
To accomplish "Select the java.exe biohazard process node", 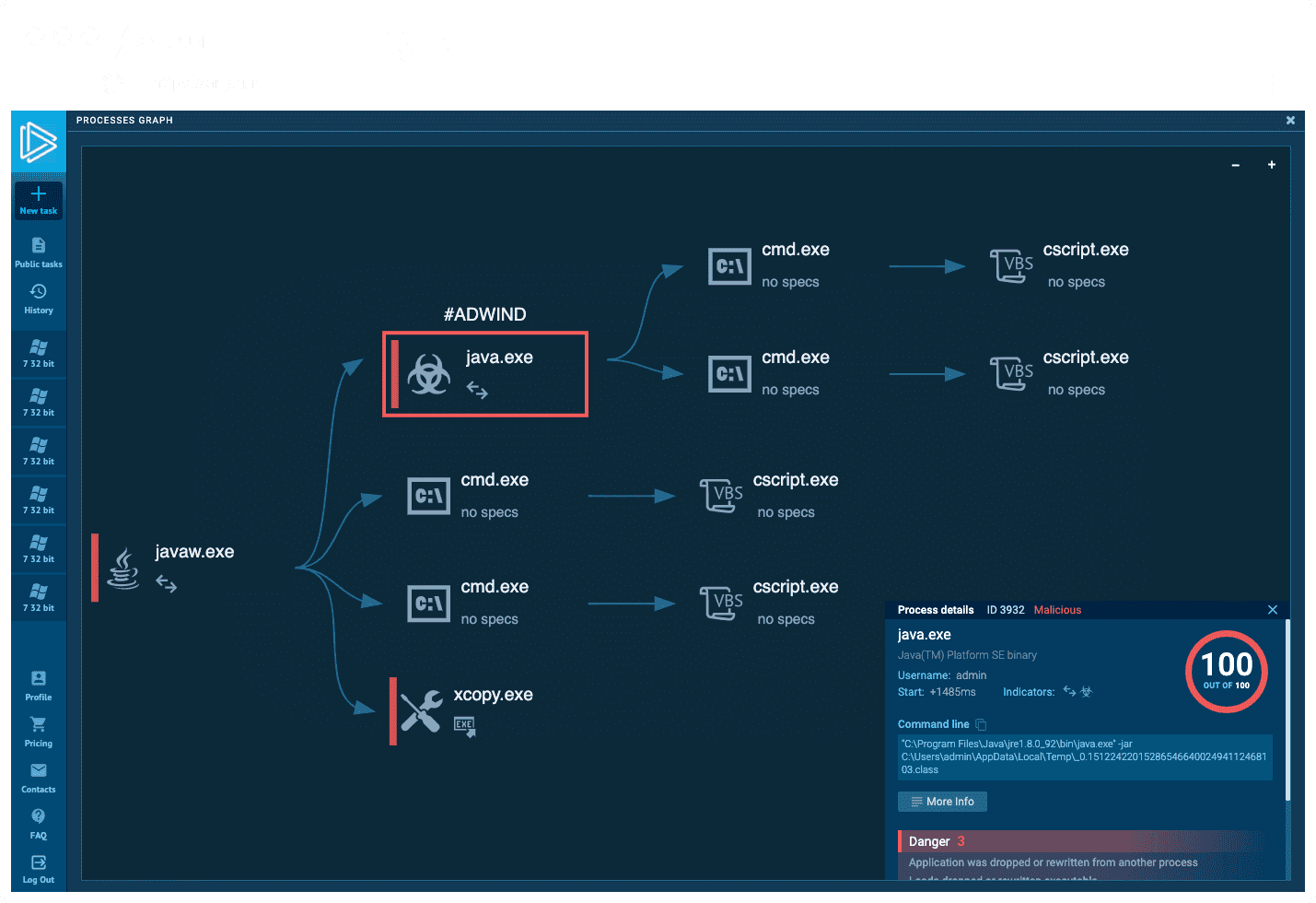I will 429,374.
